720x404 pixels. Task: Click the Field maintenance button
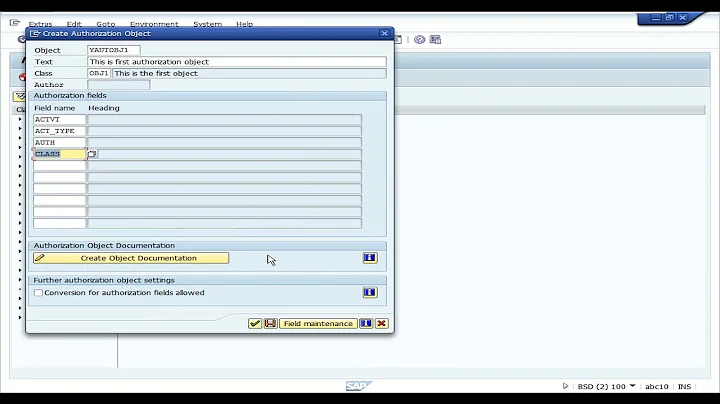[318, 324]
